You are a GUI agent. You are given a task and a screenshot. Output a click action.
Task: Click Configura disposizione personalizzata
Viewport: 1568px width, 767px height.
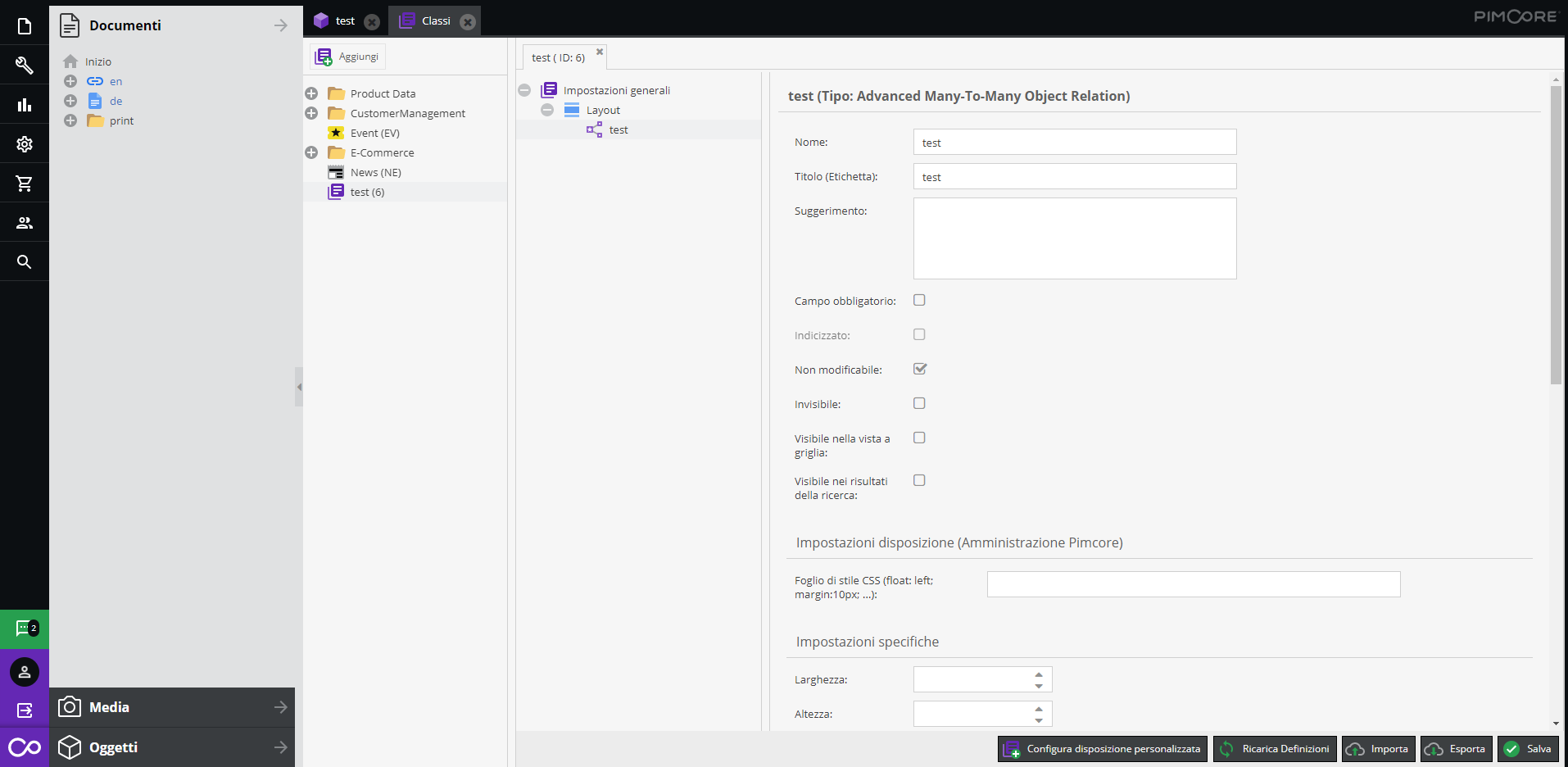point(1103,749)
